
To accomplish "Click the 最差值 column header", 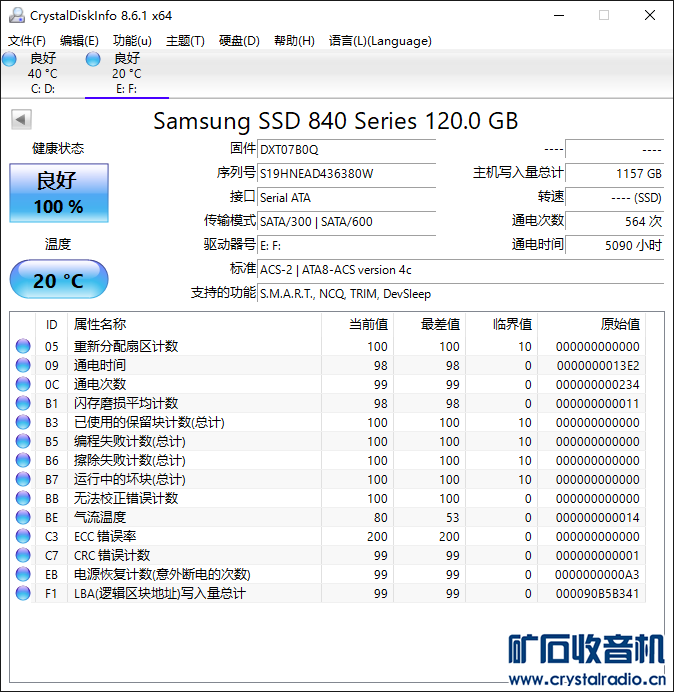I will tap(429, 324).
